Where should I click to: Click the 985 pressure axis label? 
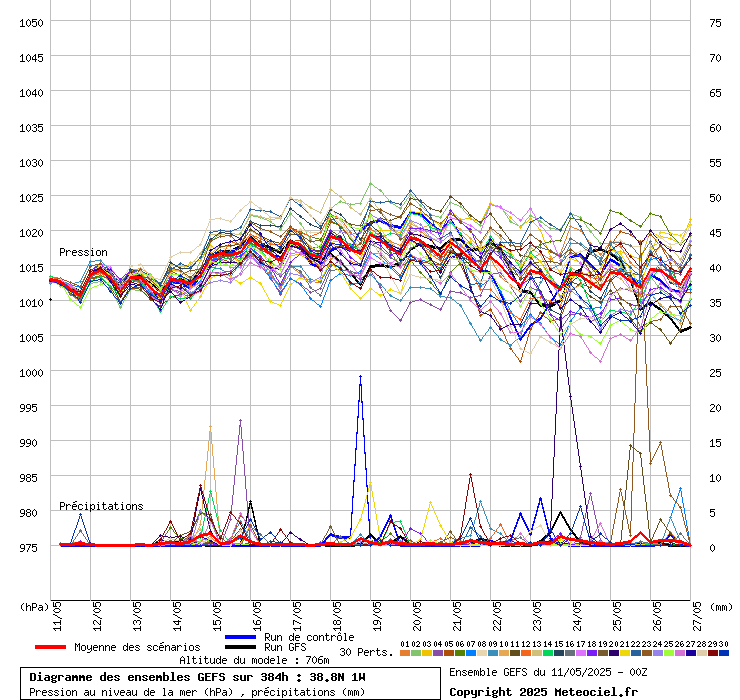(28, 478)
